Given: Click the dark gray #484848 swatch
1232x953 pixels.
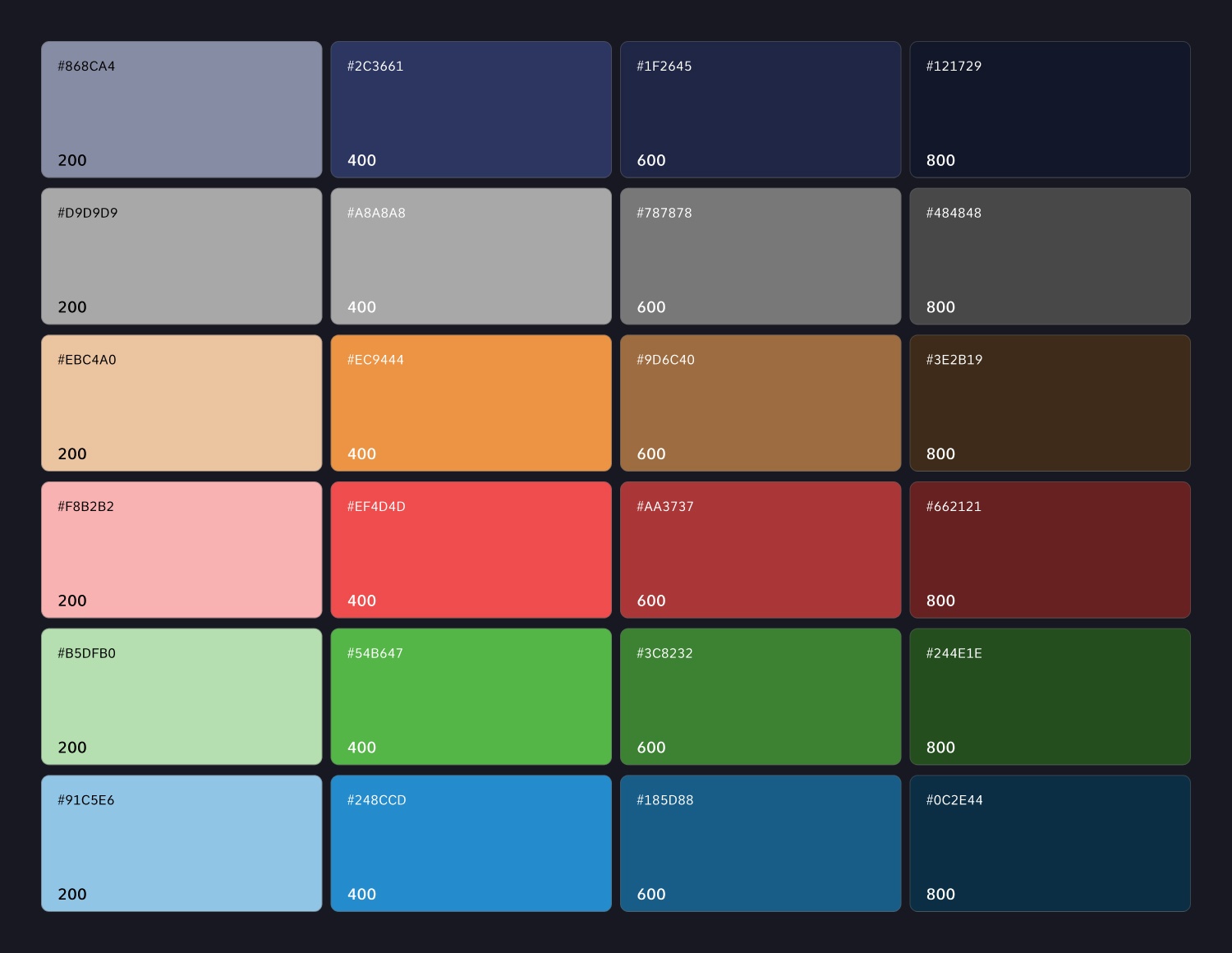Looking at the screenshot, I should (x=1050, y=256).
